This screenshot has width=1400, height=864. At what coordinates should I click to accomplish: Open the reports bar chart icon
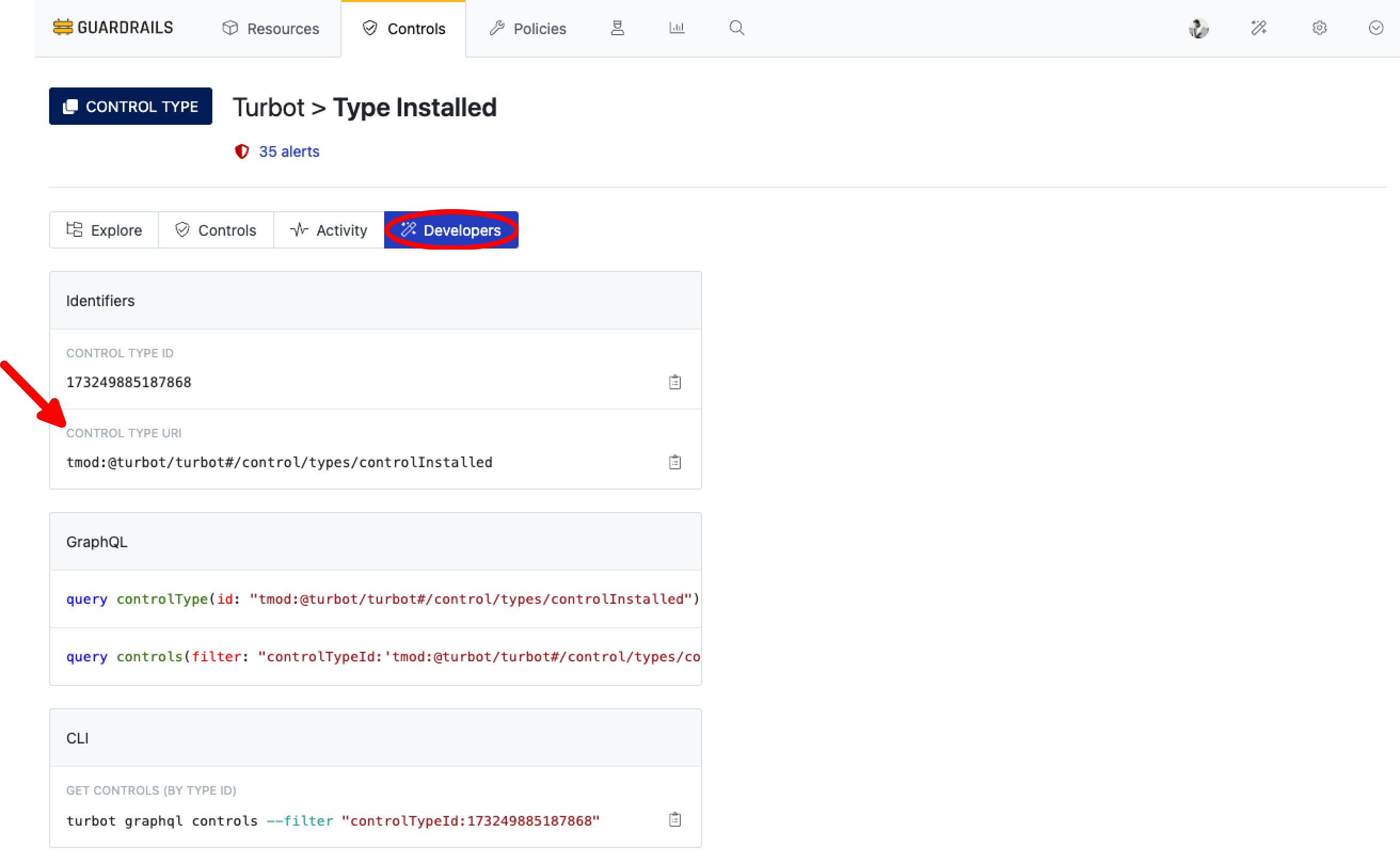click(x=677, y=28)
